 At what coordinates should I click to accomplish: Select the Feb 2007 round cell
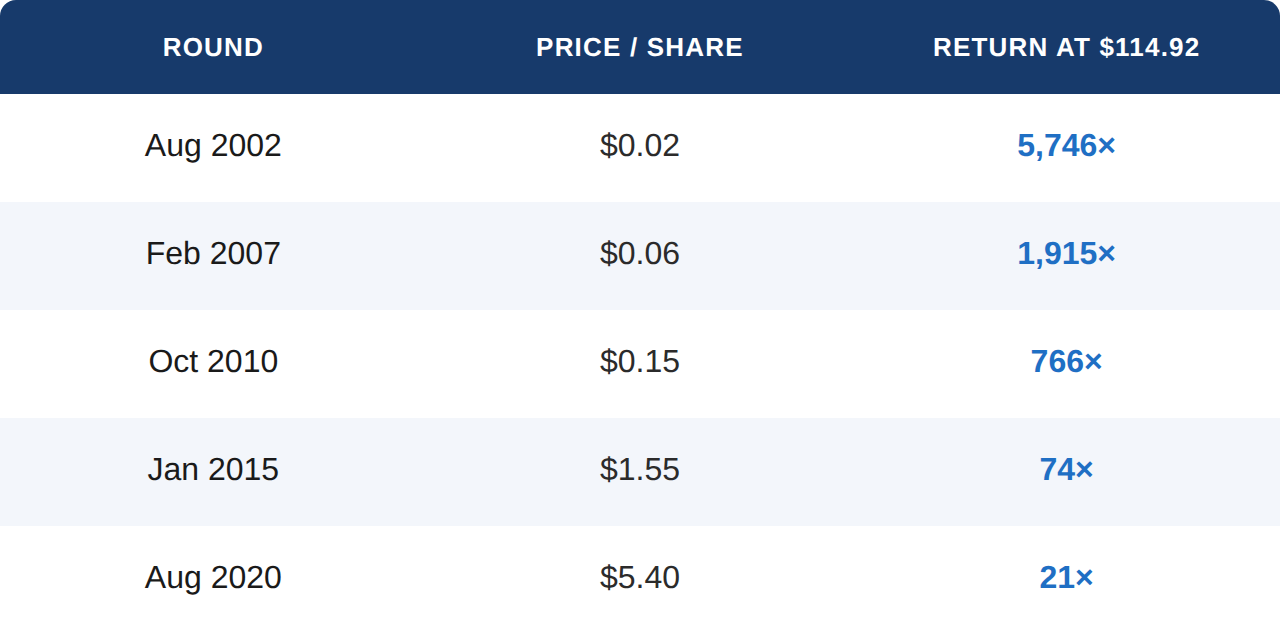213,254
